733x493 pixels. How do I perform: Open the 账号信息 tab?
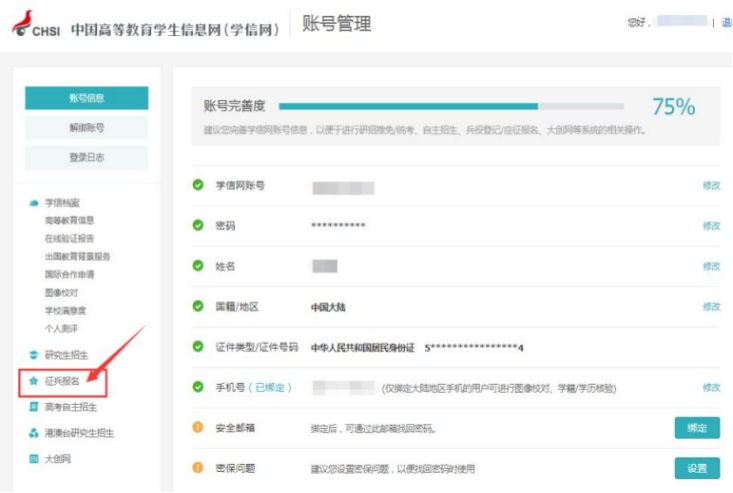pyautogui.click(x=86, y=98)
